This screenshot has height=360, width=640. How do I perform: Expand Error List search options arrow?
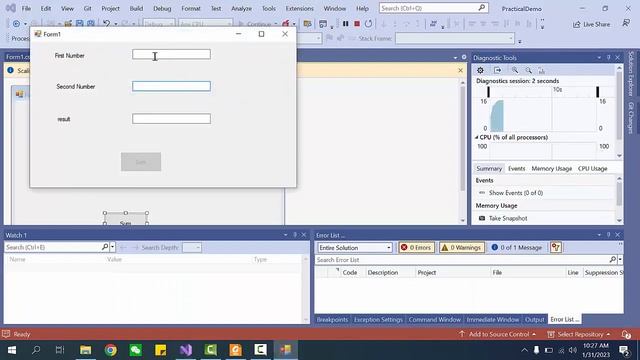tap(620, 260)
